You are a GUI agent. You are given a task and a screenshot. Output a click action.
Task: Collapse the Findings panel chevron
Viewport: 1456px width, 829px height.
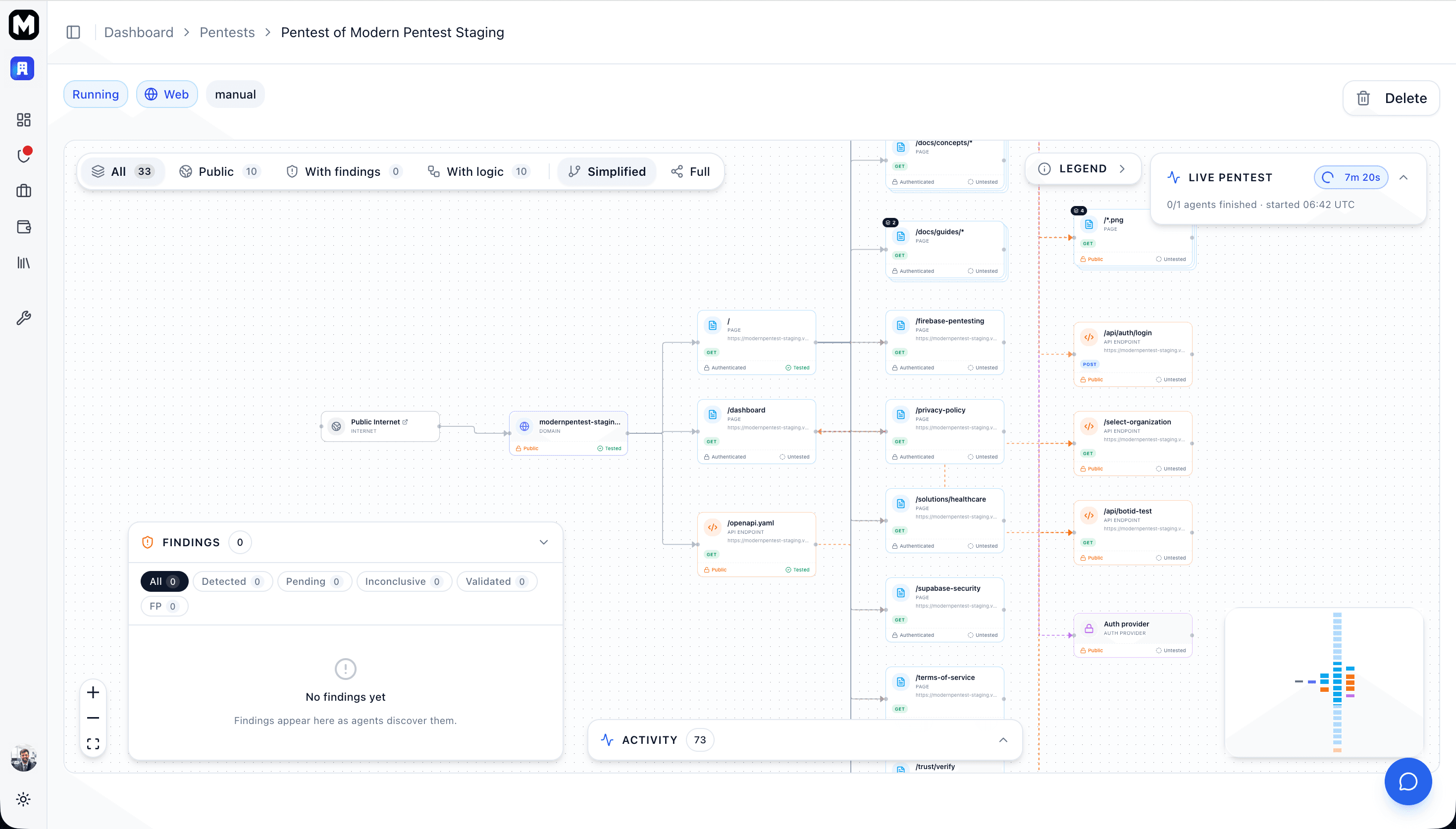(544, 542)
